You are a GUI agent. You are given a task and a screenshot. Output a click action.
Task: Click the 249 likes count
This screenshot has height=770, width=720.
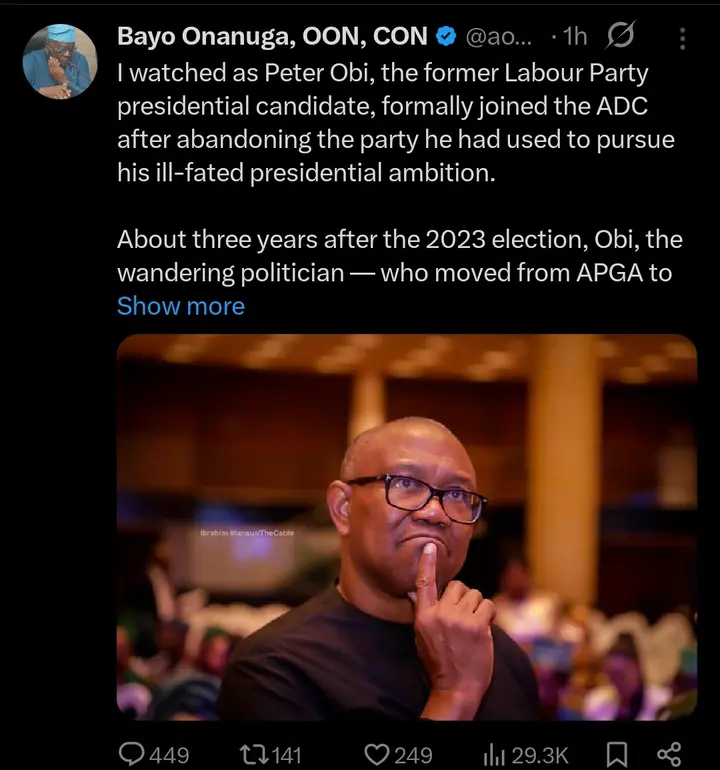[413, 754]
